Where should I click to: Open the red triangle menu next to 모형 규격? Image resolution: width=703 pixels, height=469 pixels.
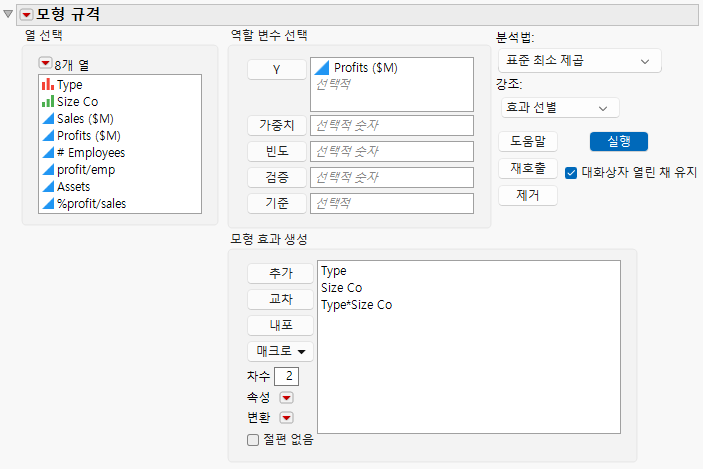(26, 15)
